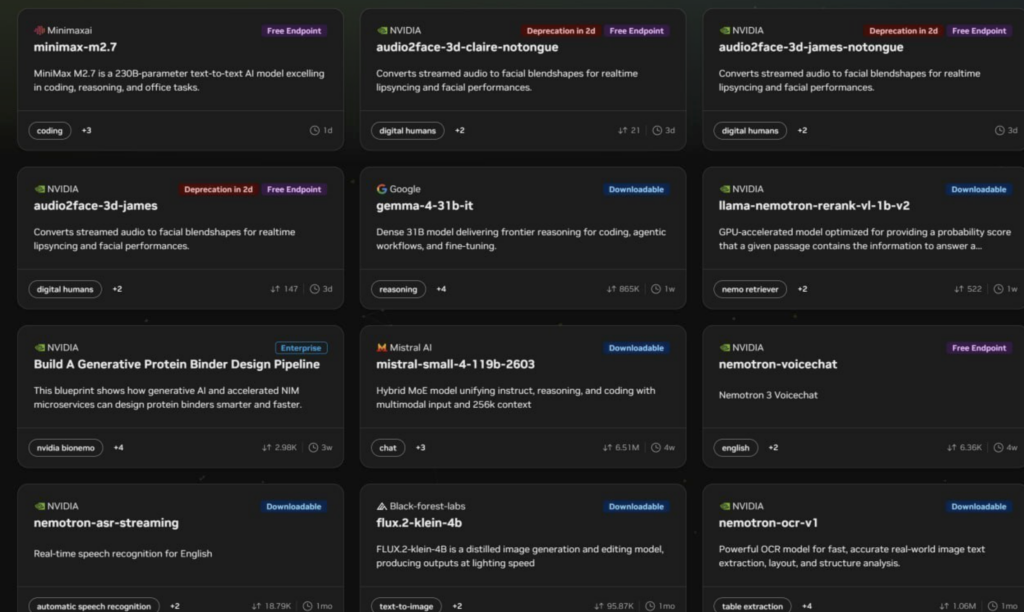
Task: Expand +3 more tags on minimax-m2.7
Action: click(x=86, y=131)
